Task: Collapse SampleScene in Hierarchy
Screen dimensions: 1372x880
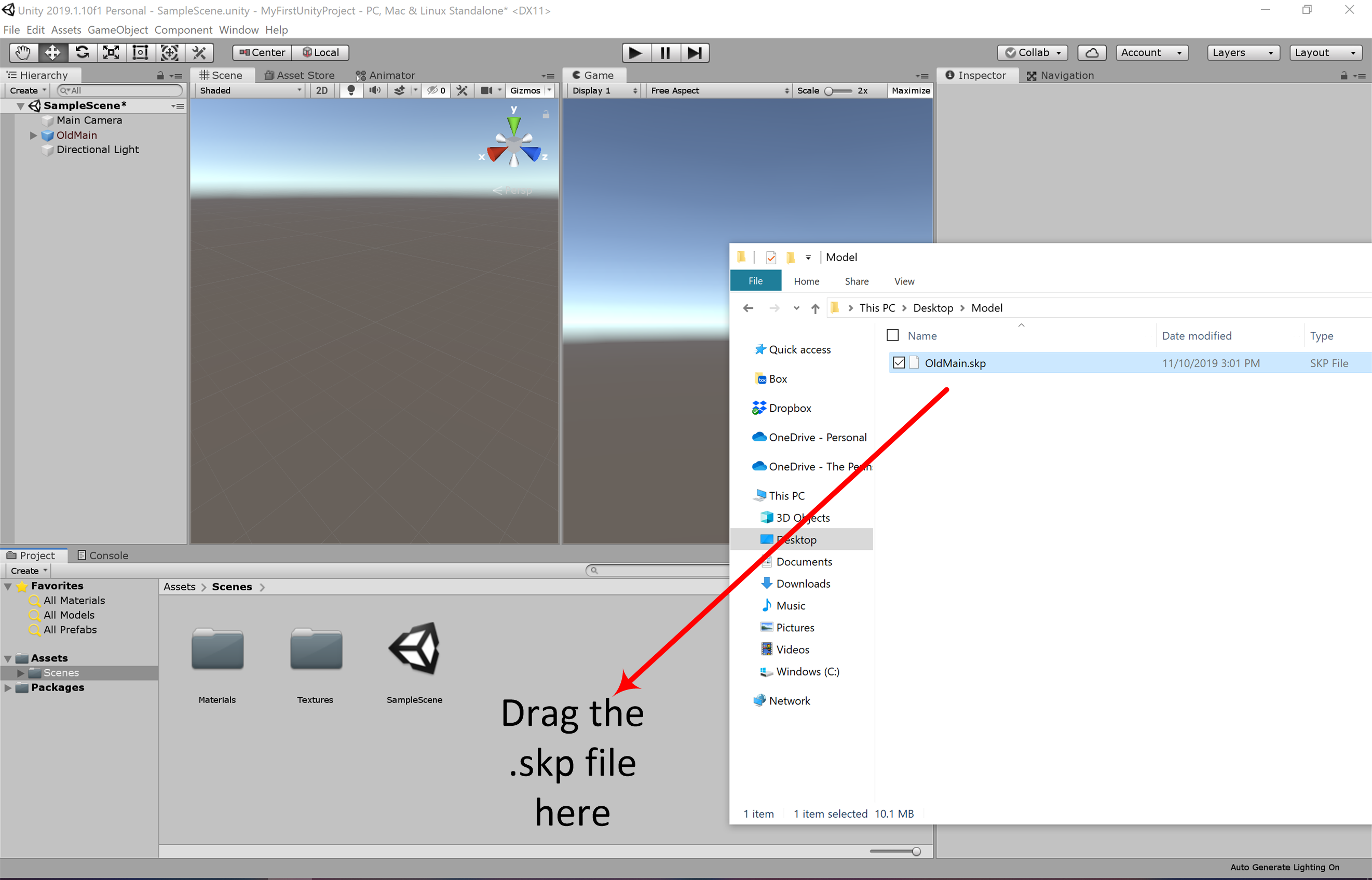Action: click(x=21, y=106)
